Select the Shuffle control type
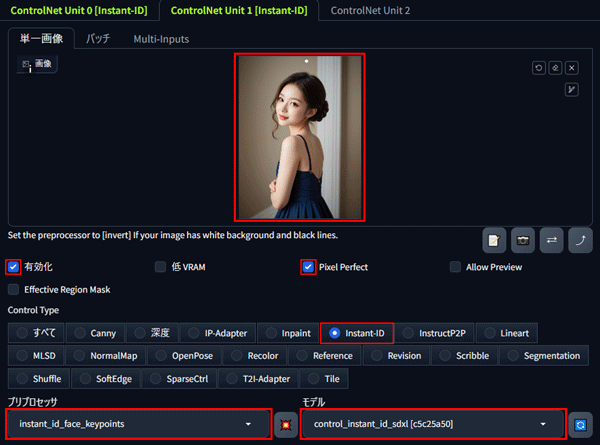Screen dimensions: 600x445 (39, 378)
